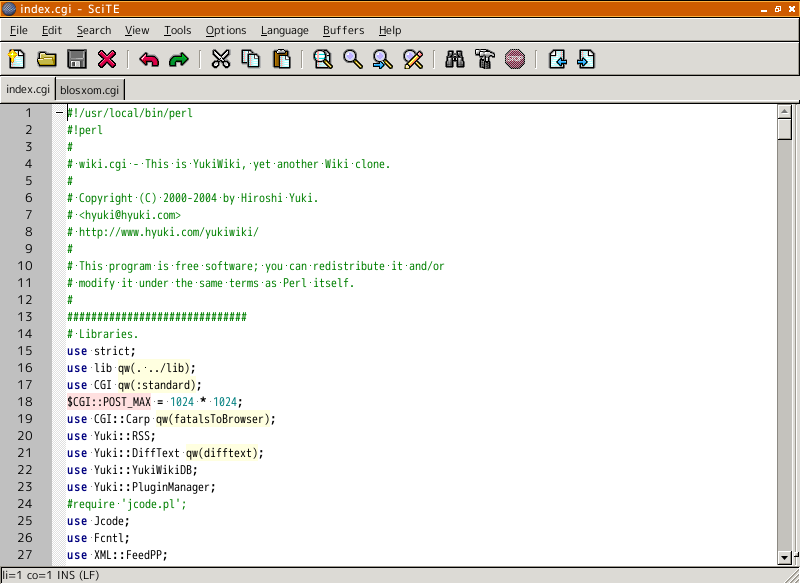Click the vertical scrollbar thumb
Image resolution: width=800 pixels, height=584 pixels.
[785, 129]
